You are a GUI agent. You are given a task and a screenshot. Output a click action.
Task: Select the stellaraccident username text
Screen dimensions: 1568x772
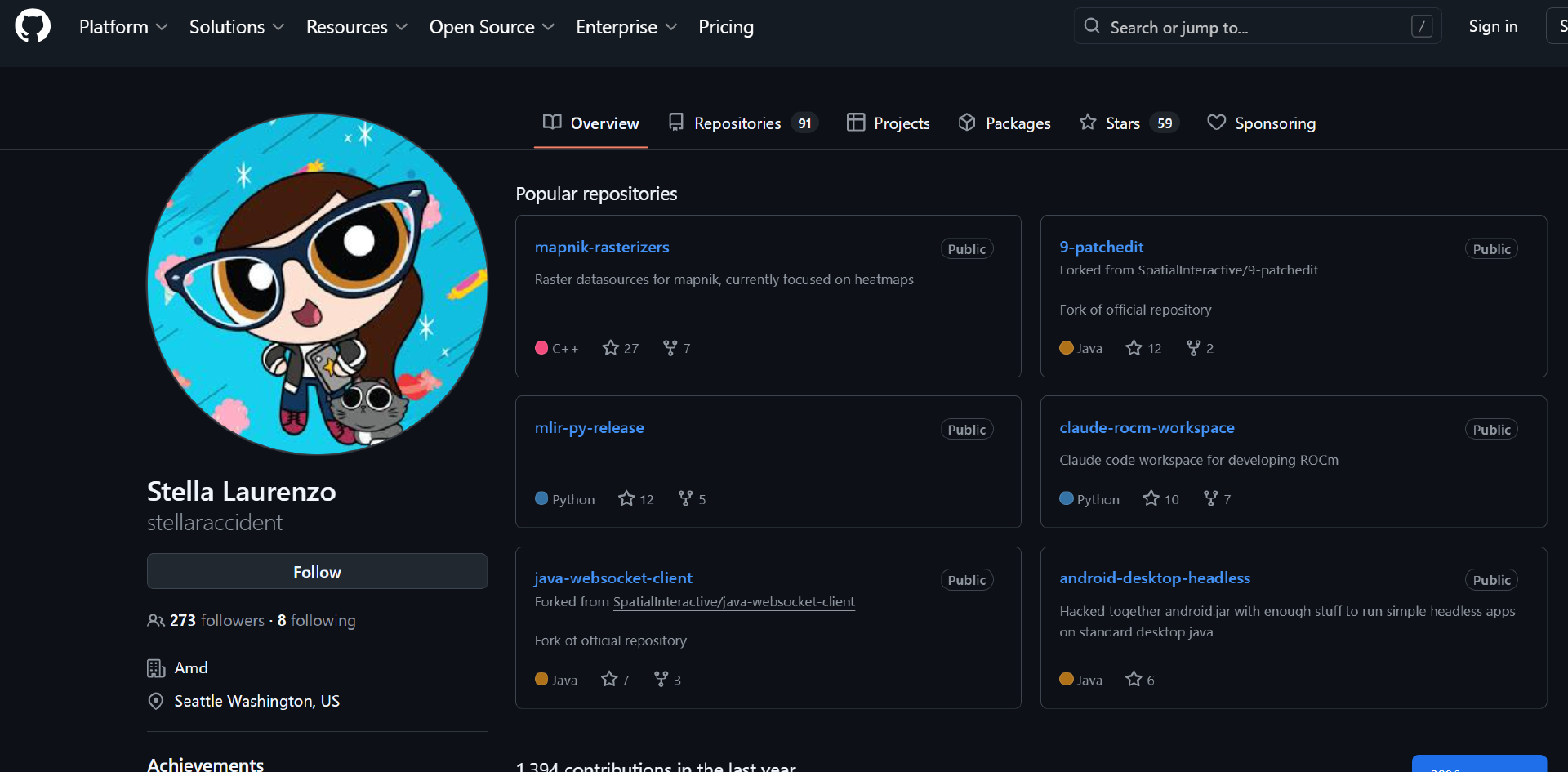215,523
